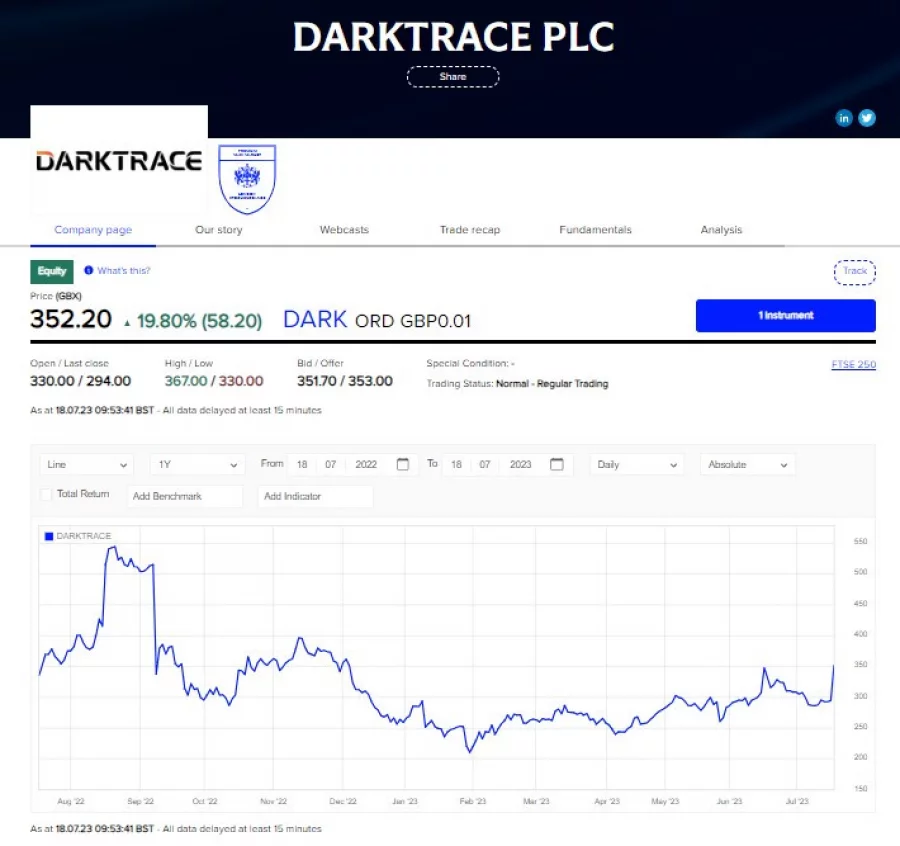Click the Add Benchmark input field
Image resolution: width=900 pixels, height=846 pixels.
click(185, 496)
